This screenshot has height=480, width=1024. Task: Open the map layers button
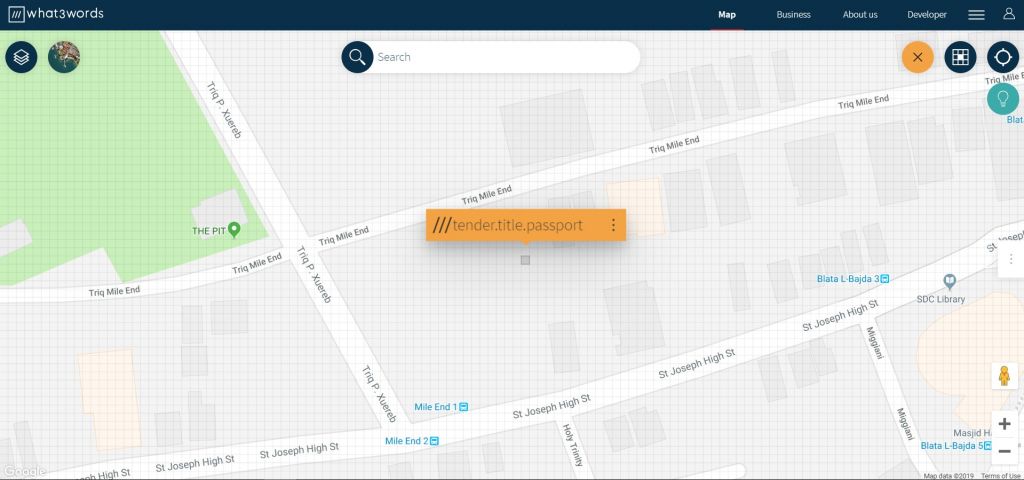[x=22, y=57]
